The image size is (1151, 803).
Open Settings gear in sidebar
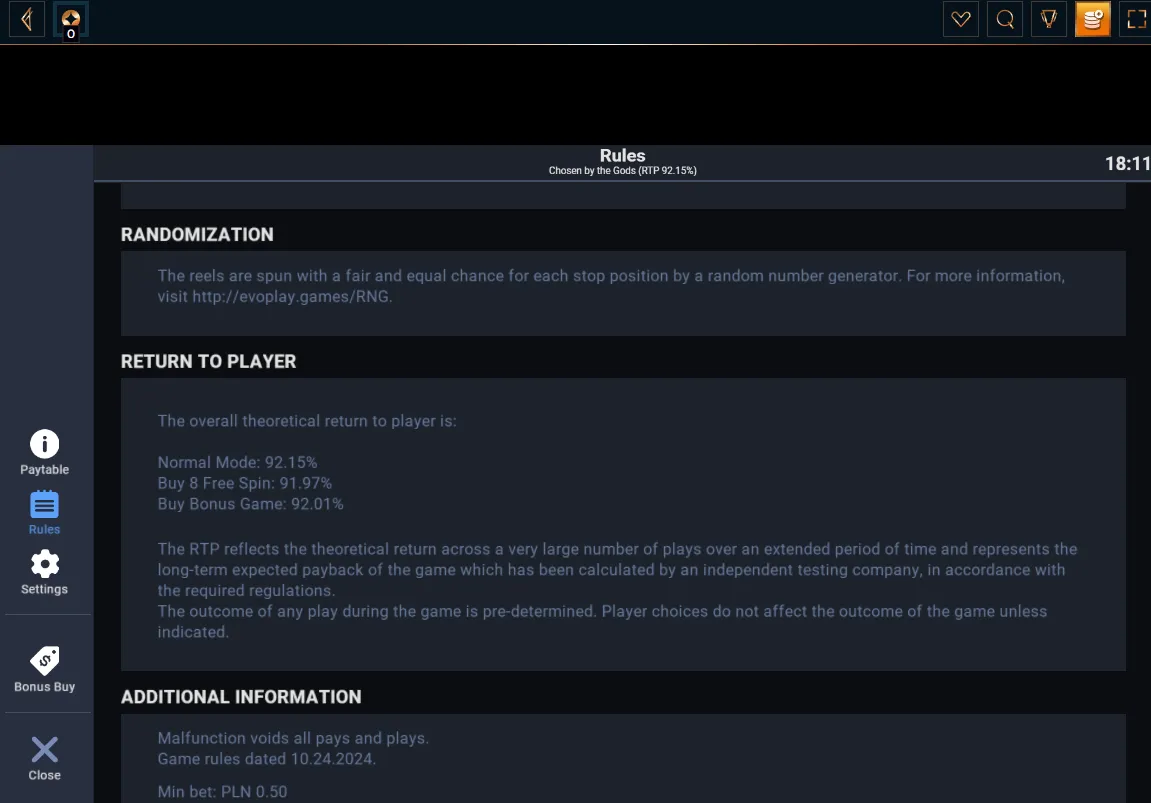[x=45, y=573]
